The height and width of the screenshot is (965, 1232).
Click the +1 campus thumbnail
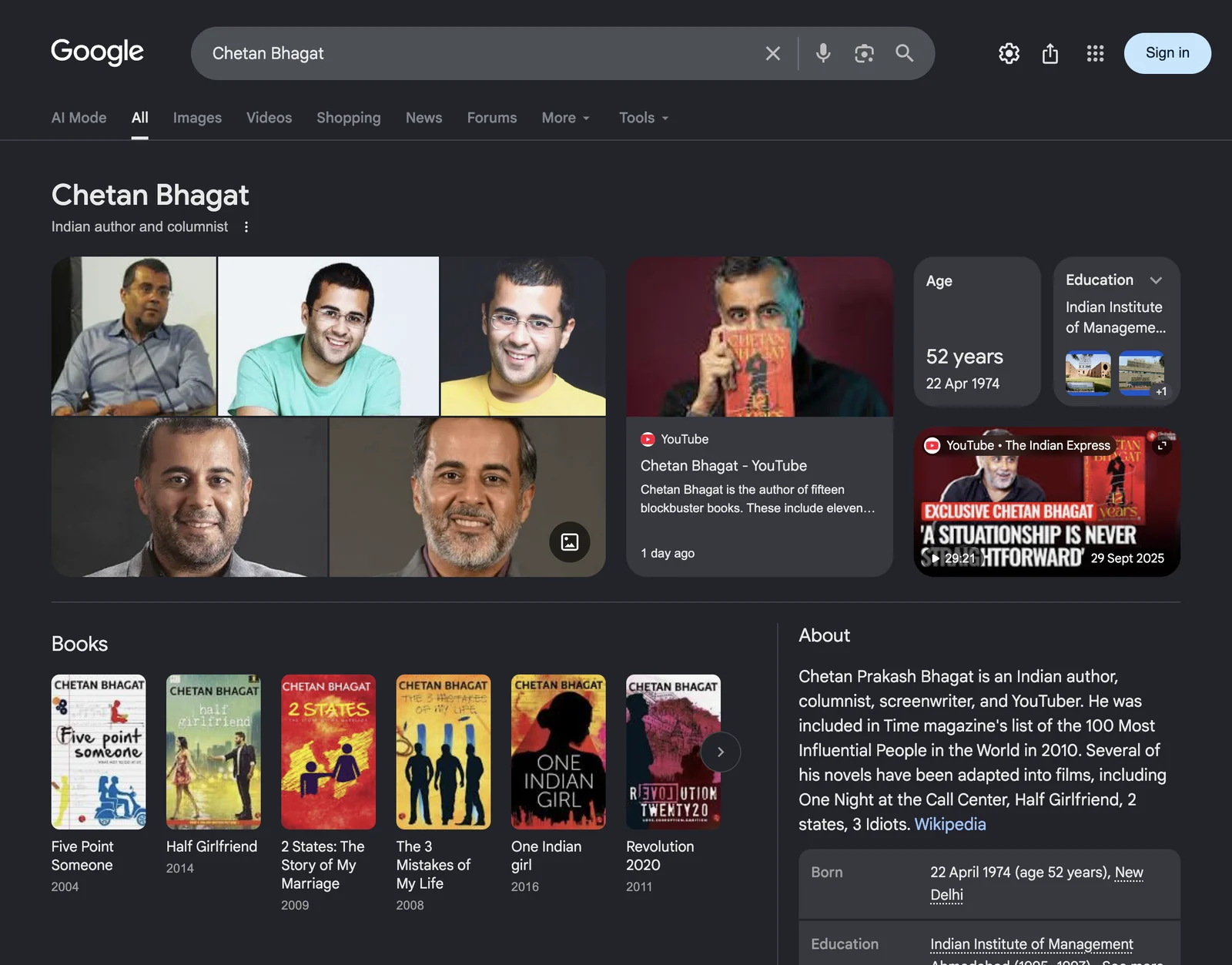pos(1142,373)
